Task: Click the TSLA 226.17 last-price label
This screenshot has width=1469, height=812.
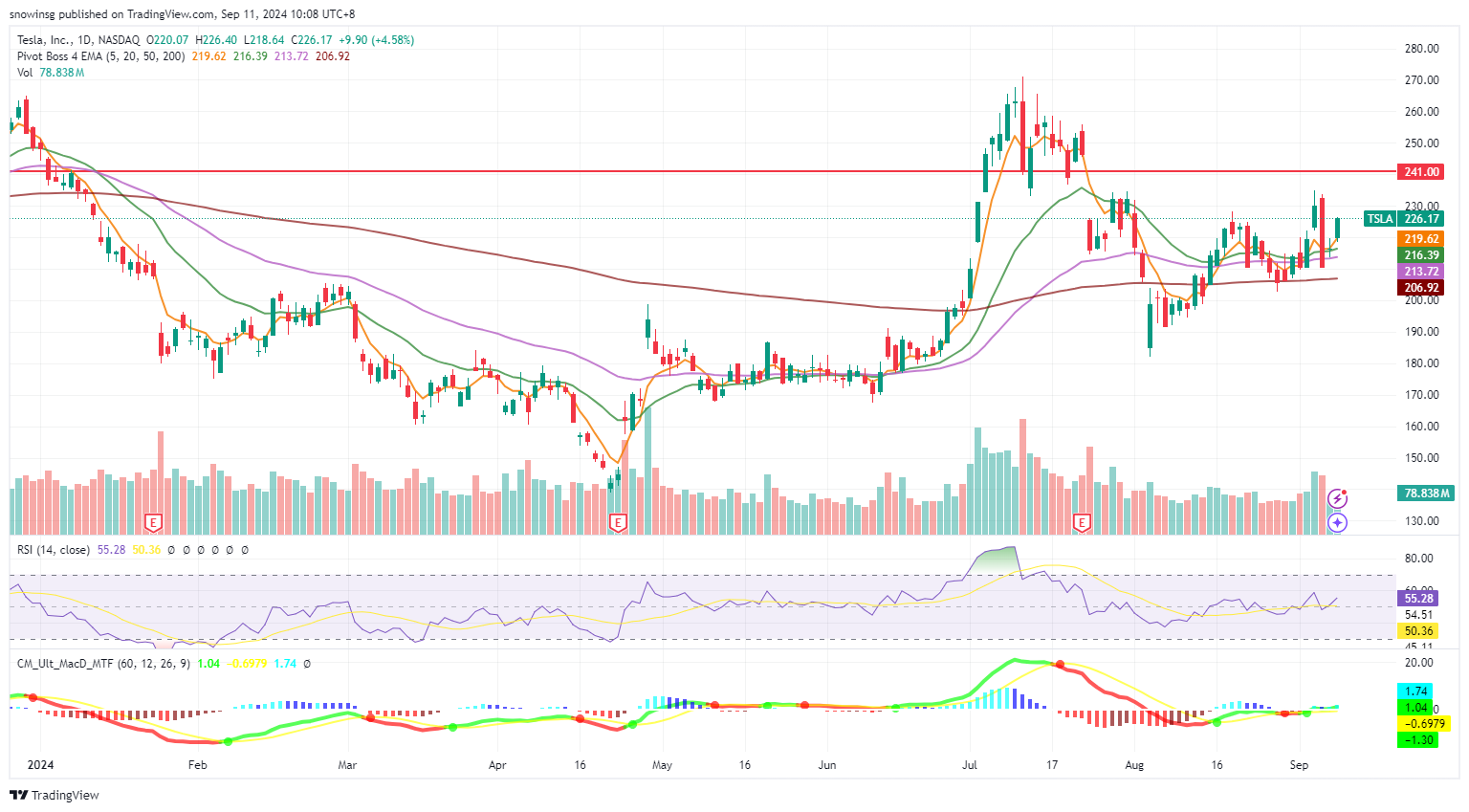Action: [x=1404, y=219]
